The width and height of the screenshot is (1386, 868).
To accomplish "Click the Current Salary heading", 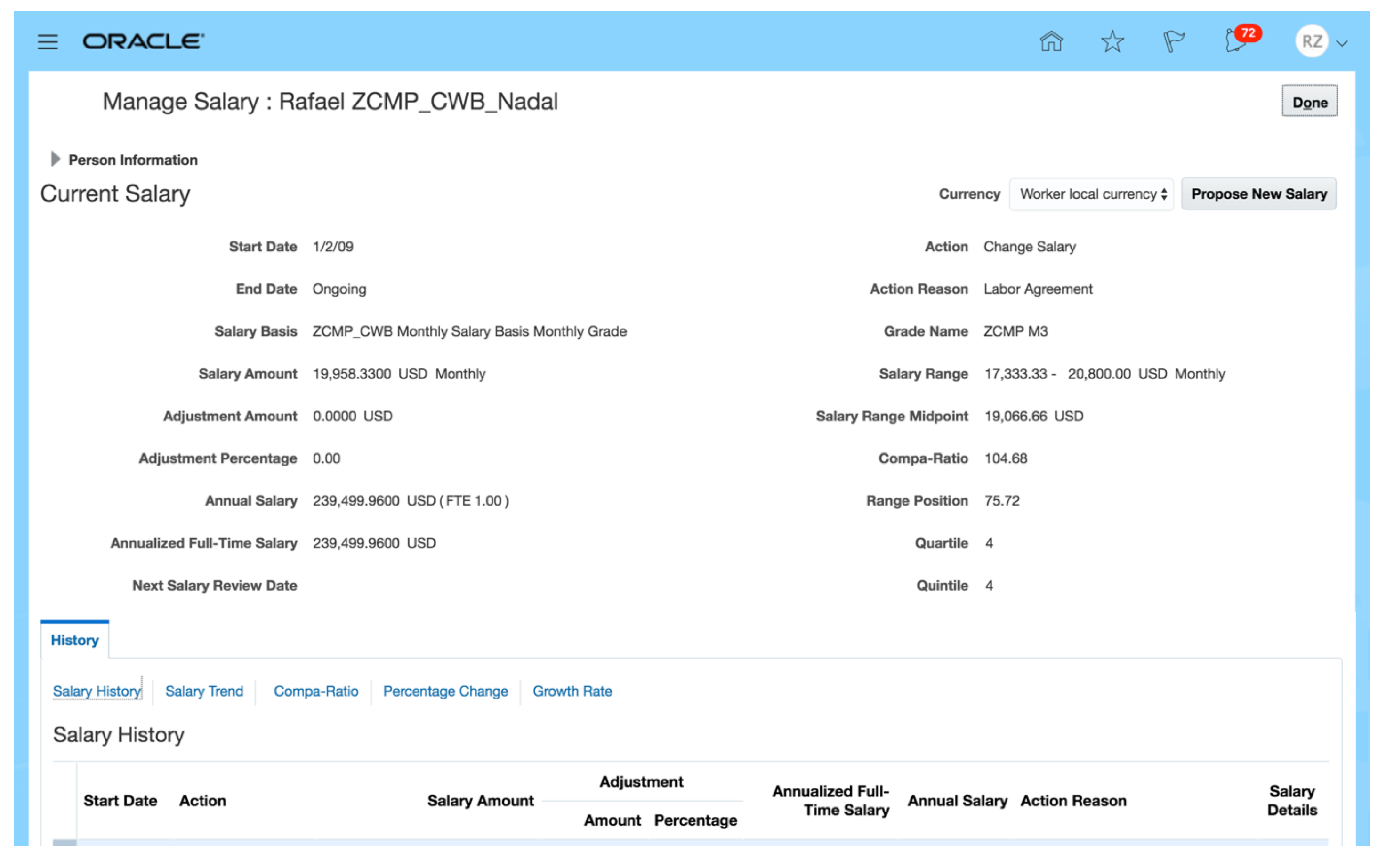I will (115, 193).
